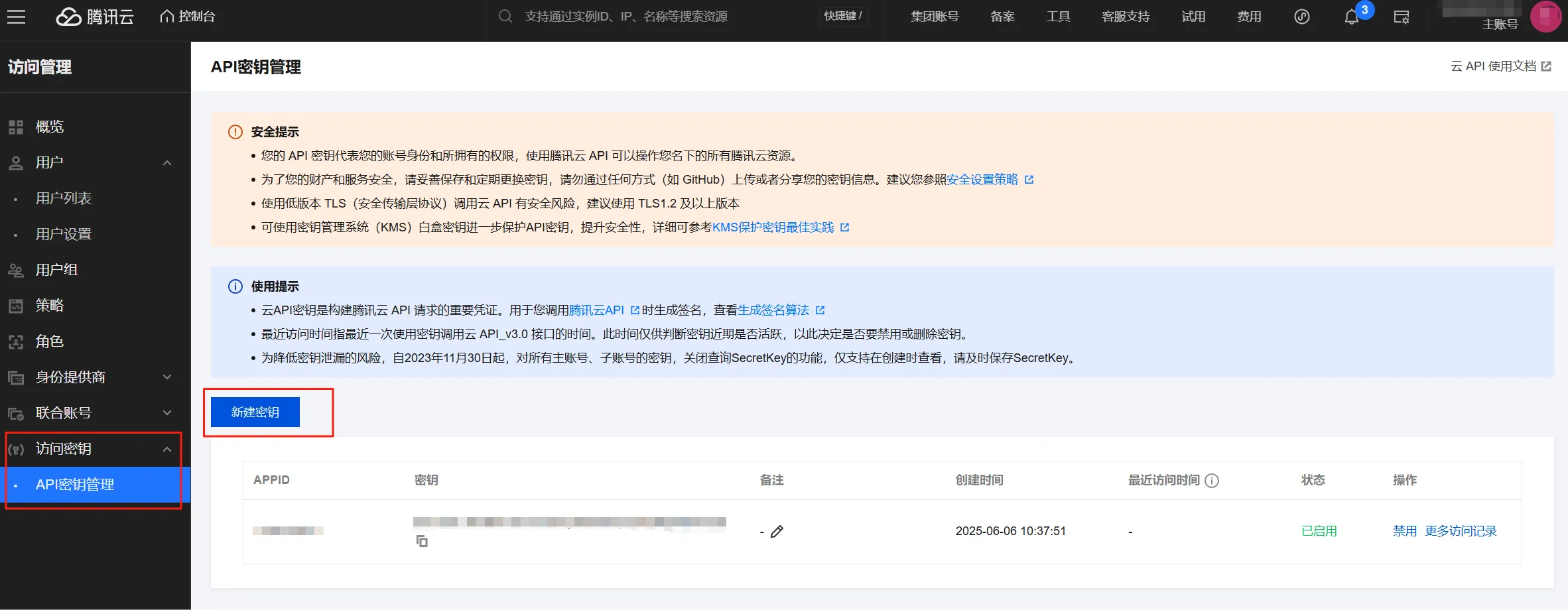1568x610 pixels.
Task: Open 费用 menu
Action: tap(1249, 17)
